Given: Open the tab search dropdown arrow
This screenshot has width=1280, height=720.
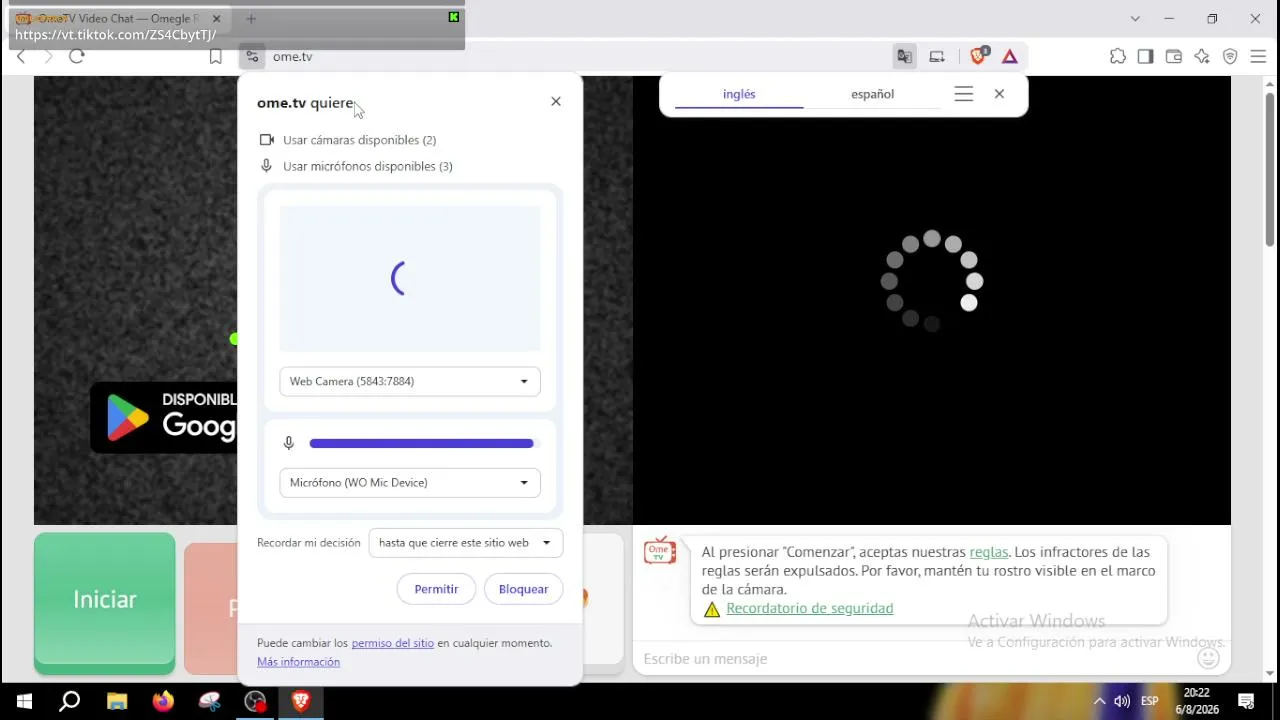Looking at the screenshot, I should 1135,18.
